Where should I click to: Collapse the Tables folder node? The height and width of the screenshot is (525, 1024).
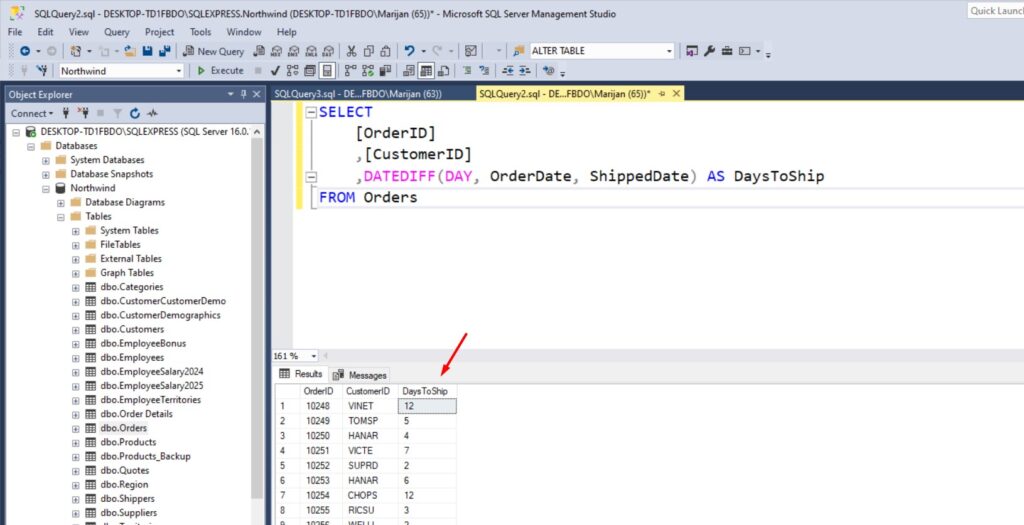click(x=61, y=216)
